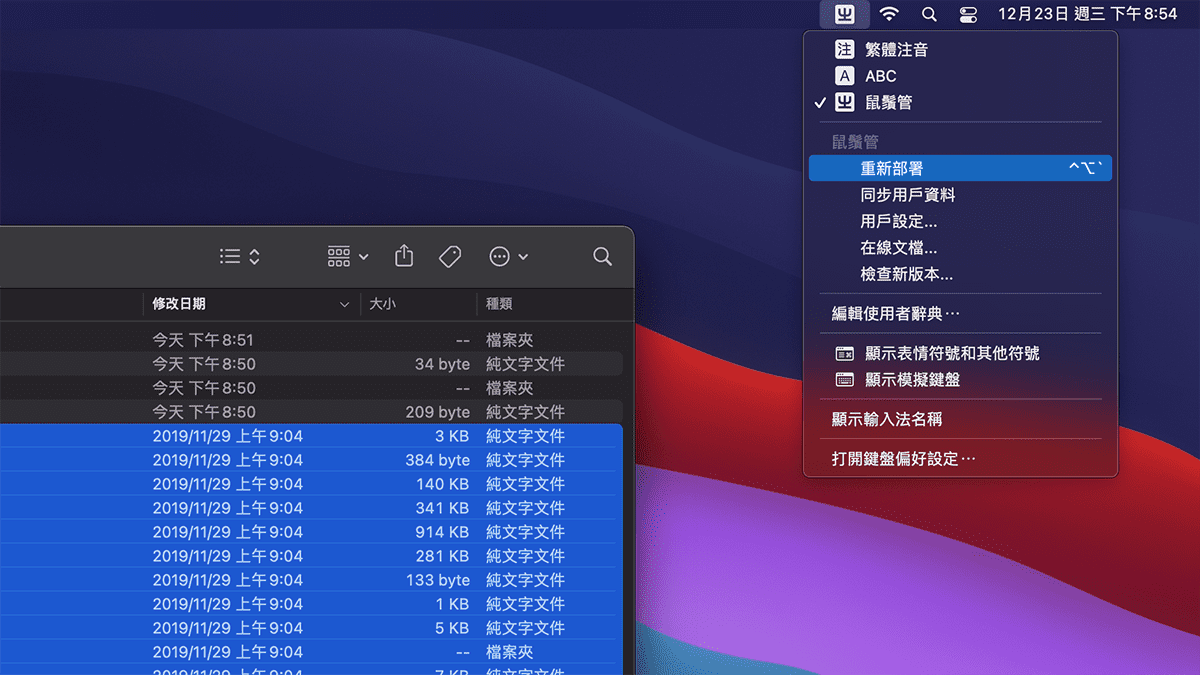The width and height of the screenshot is (1200, 675).
Task: Click the Finder tags icon
Action: (x=450, y=257)
